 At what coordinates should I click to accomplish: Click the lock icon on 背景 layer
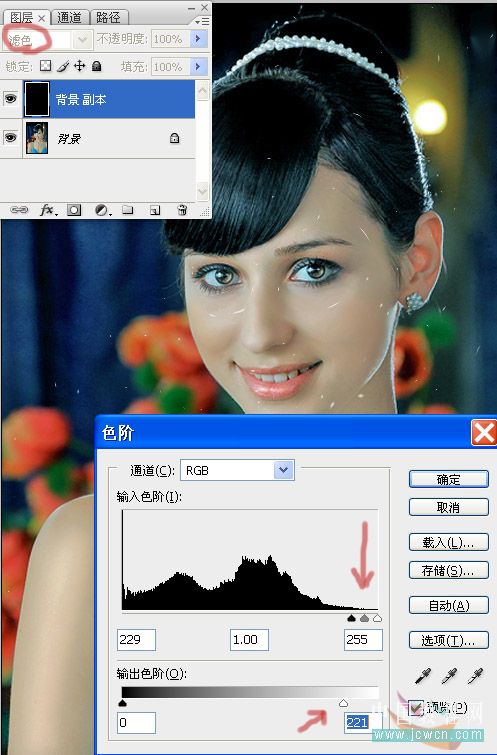(x=174, y=139)
